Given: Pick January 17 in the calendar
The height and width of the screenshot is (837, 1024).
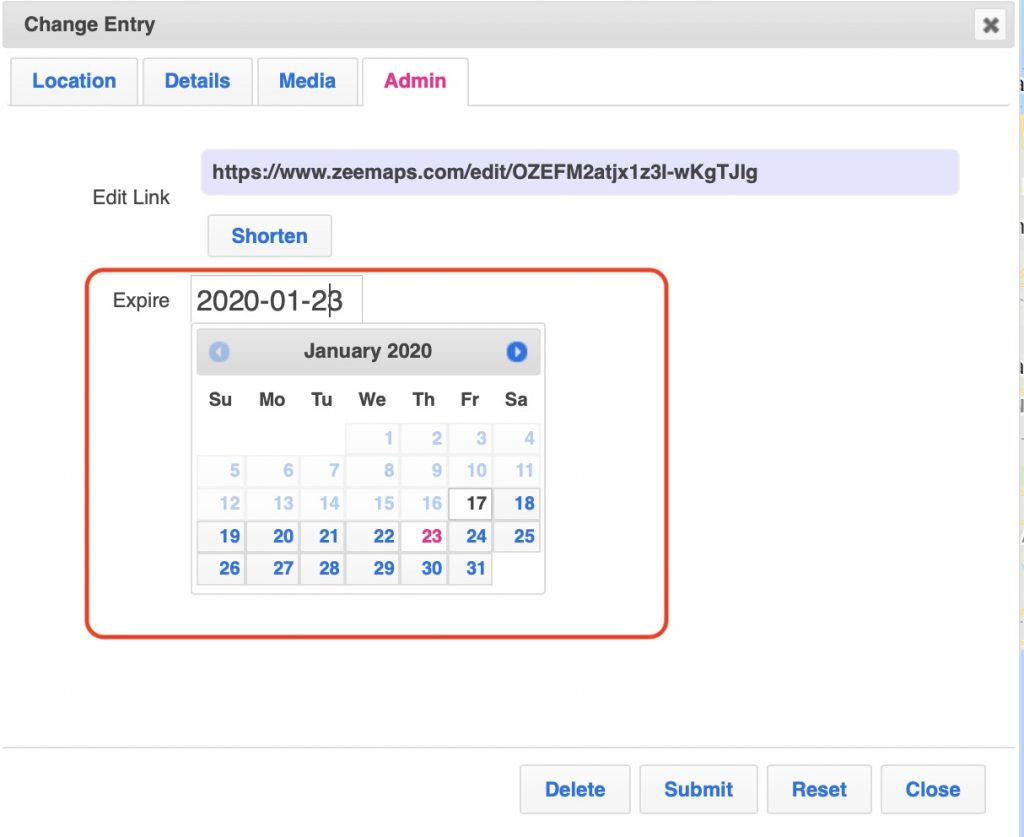Looking at the screenshot, I should tap(471, 503).
